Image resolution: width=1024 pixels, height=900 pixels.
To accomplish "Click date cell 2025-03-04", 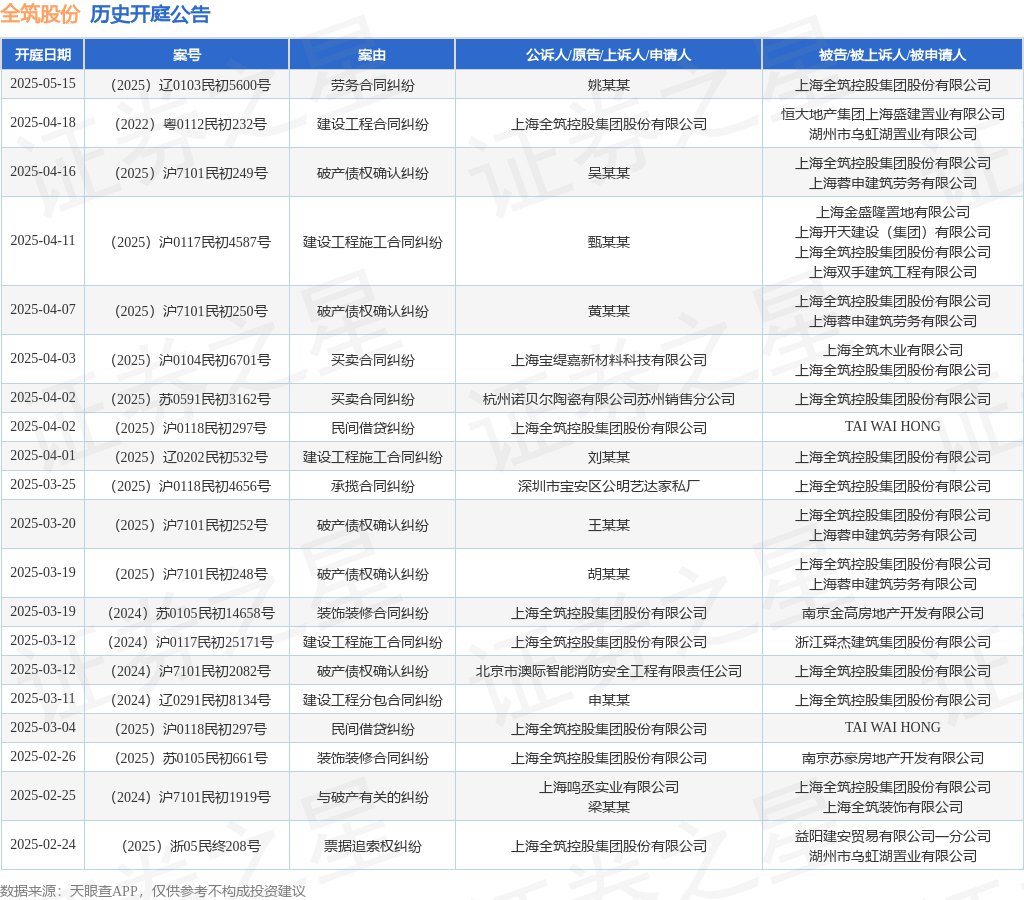I will tap(42, 728).
